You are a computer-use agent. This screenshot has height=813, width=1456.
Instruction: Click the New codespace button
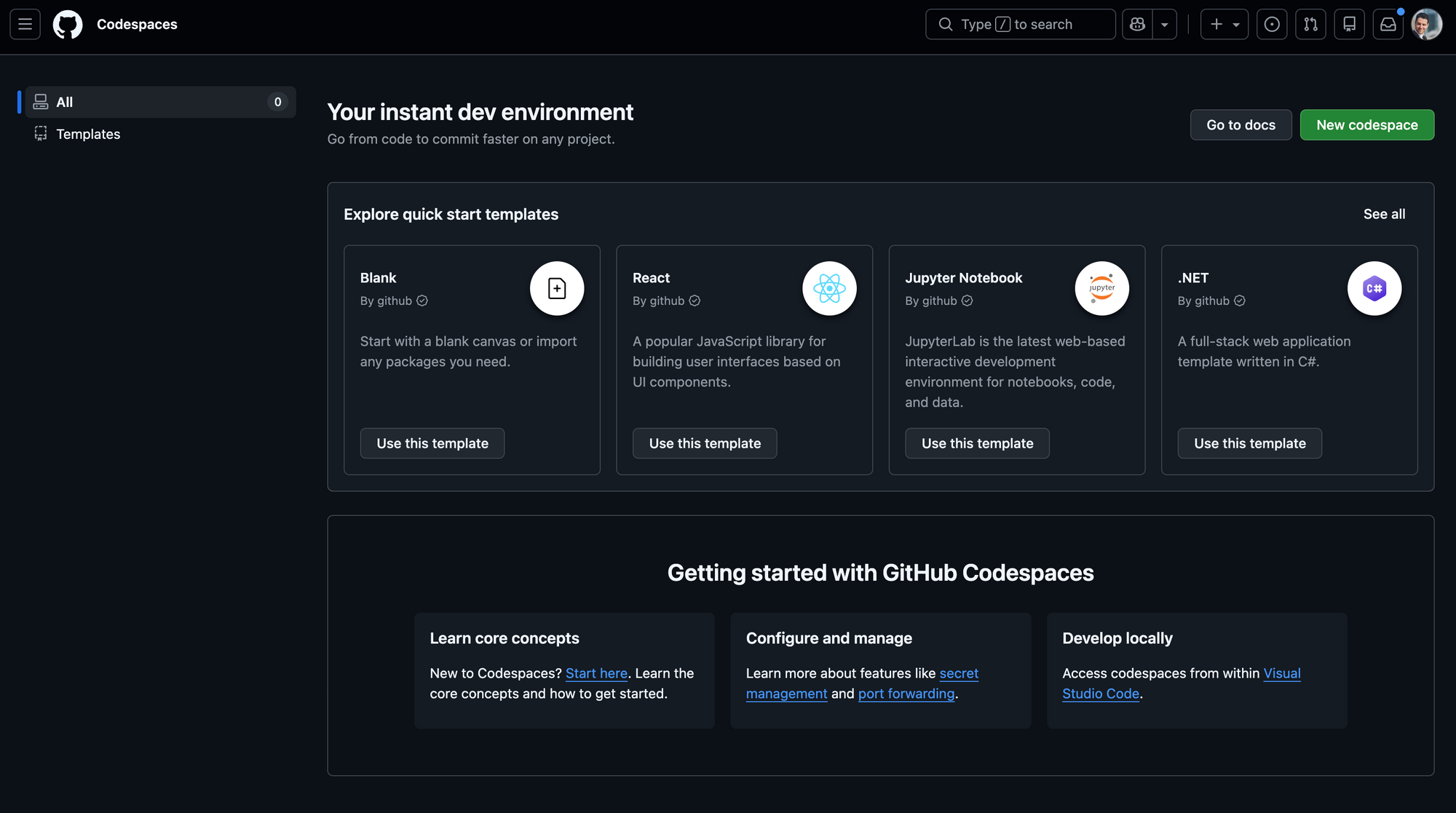[1366, 125]
